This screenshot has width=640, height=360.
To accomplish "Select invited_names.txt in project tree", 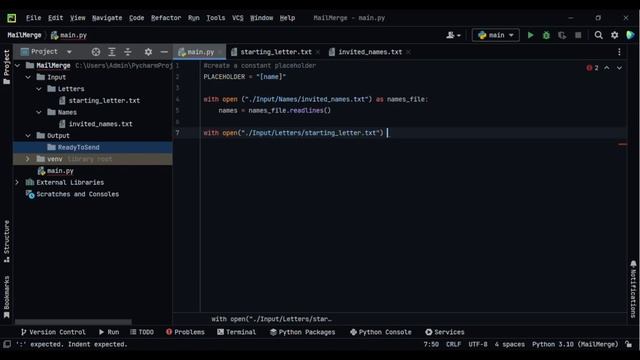I will [96, 124].
